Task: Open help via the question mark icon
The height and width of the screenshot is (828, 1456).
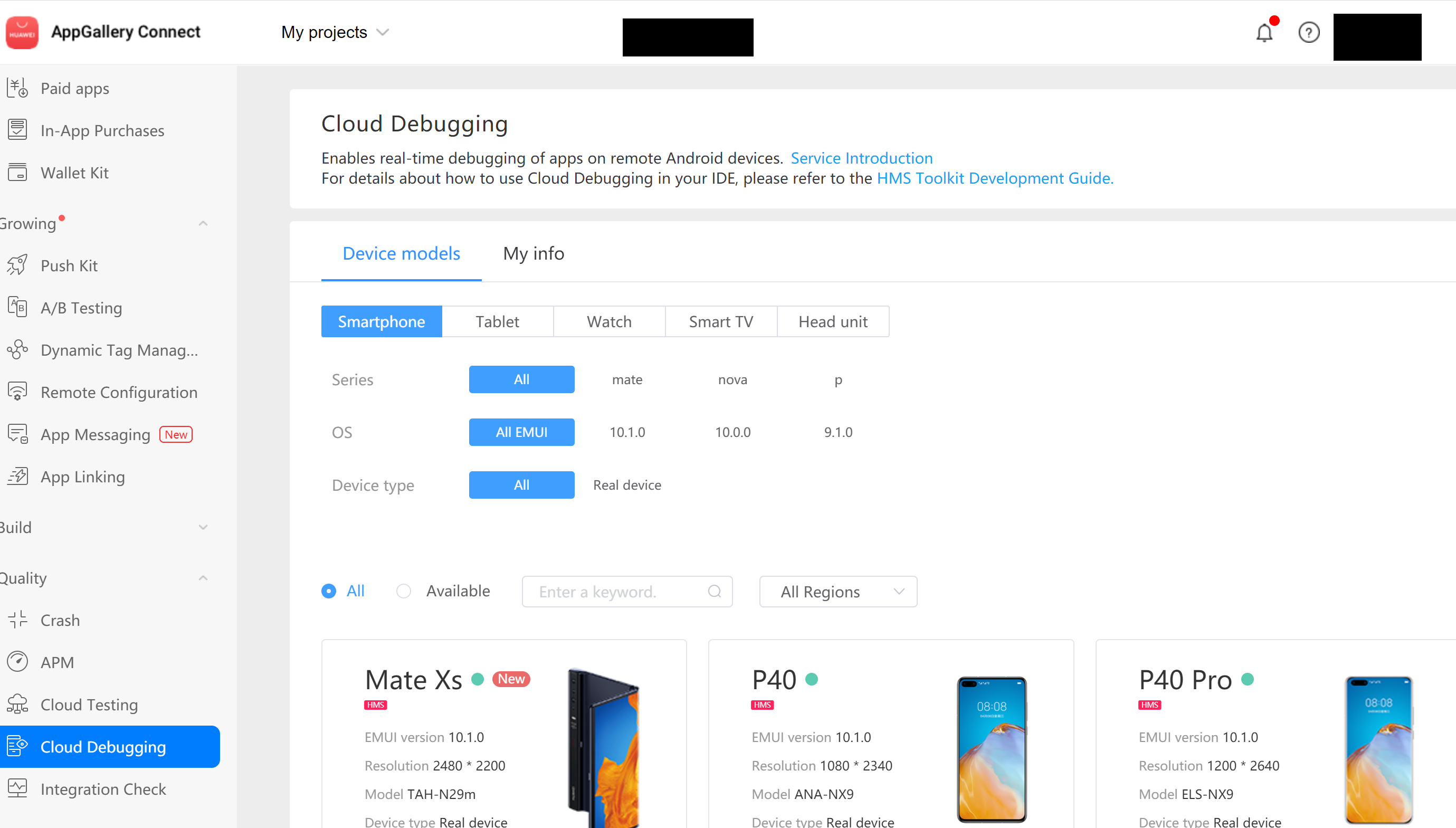Action: (x=1309, y=32)
